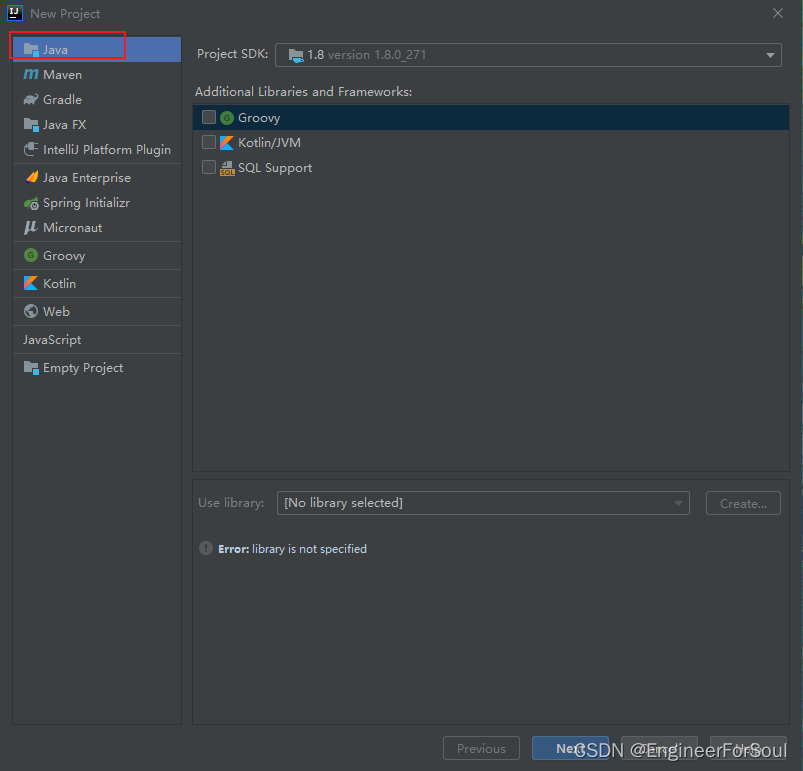Enable the Groovy framework checkbox
Viewport: 803px width, 771px height.
click(x=209, y=117)
